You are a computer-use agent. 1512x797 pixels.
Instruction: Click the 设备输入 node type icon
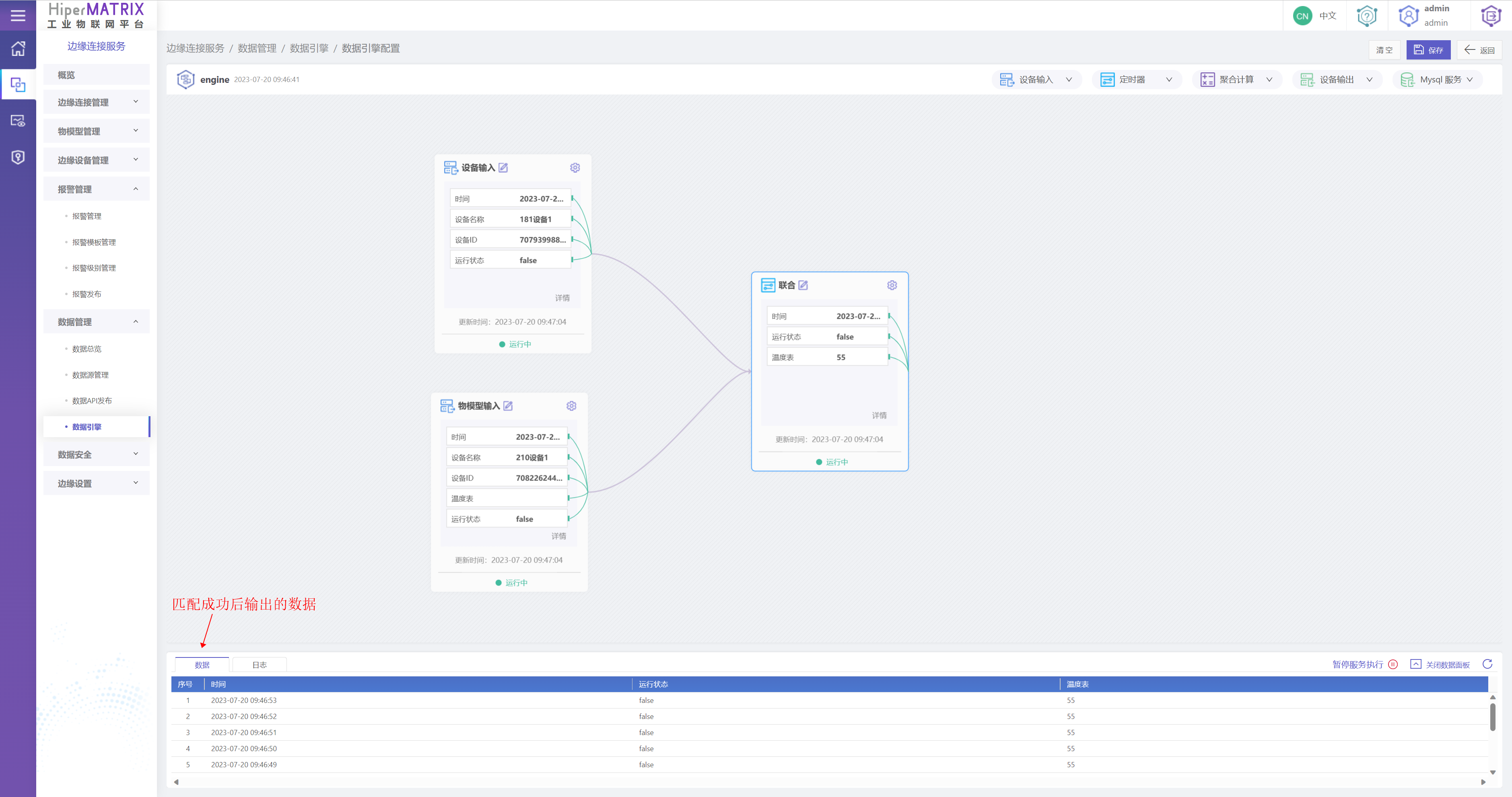pos(451,168)
